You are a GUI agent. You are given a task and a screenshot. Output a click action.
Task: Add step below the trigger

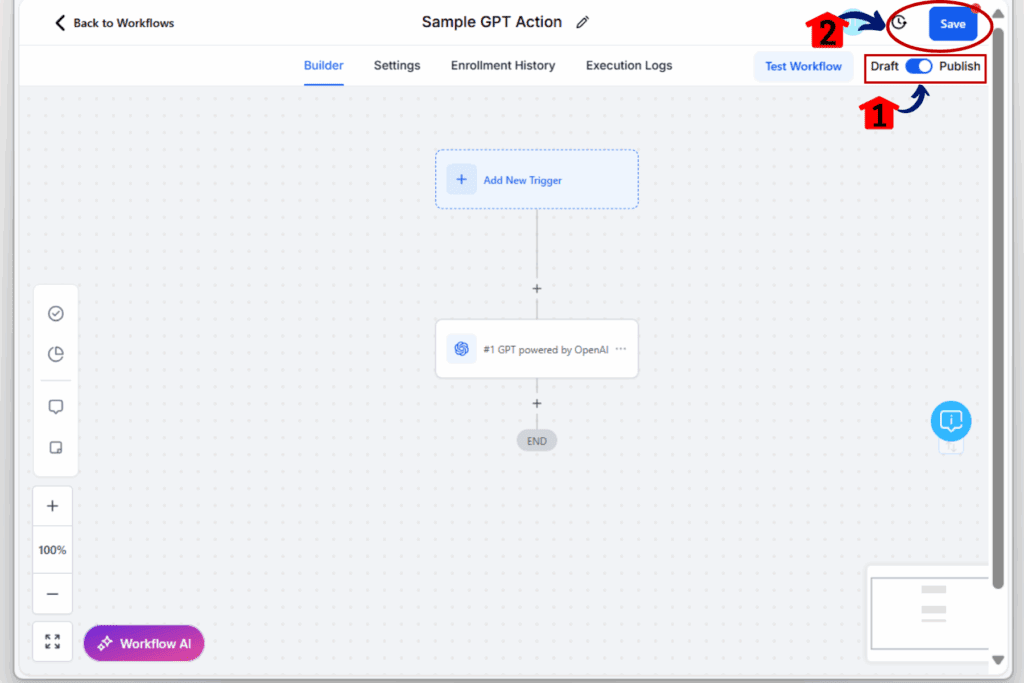[537, 289]
